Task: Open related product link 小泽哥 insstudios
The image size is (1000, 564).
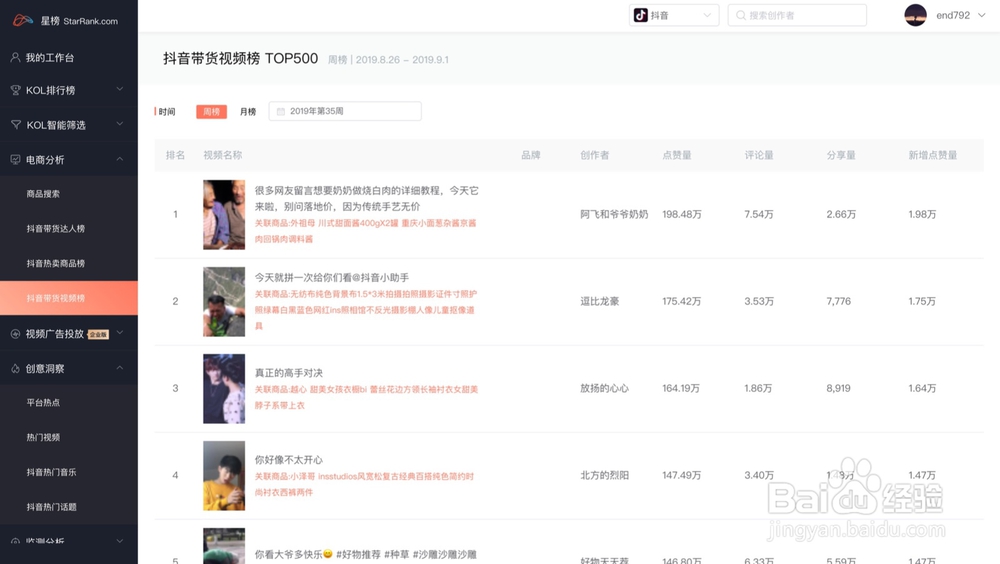Action: (364, 484)
